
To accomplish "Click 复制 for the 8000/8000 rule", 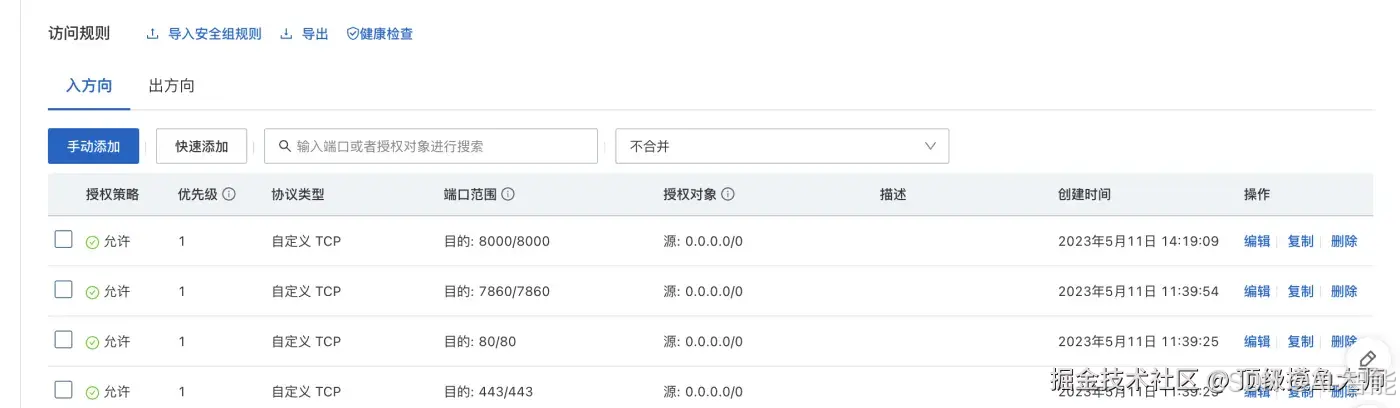I will coord(1301,241).
